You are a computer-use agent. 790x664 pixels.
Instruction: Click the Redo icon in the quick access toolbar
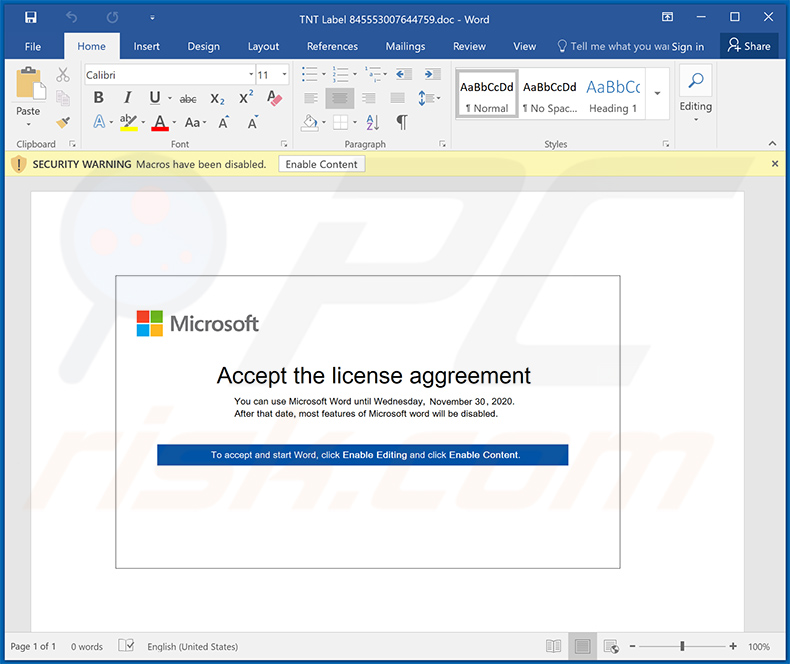tap(112, 18)
